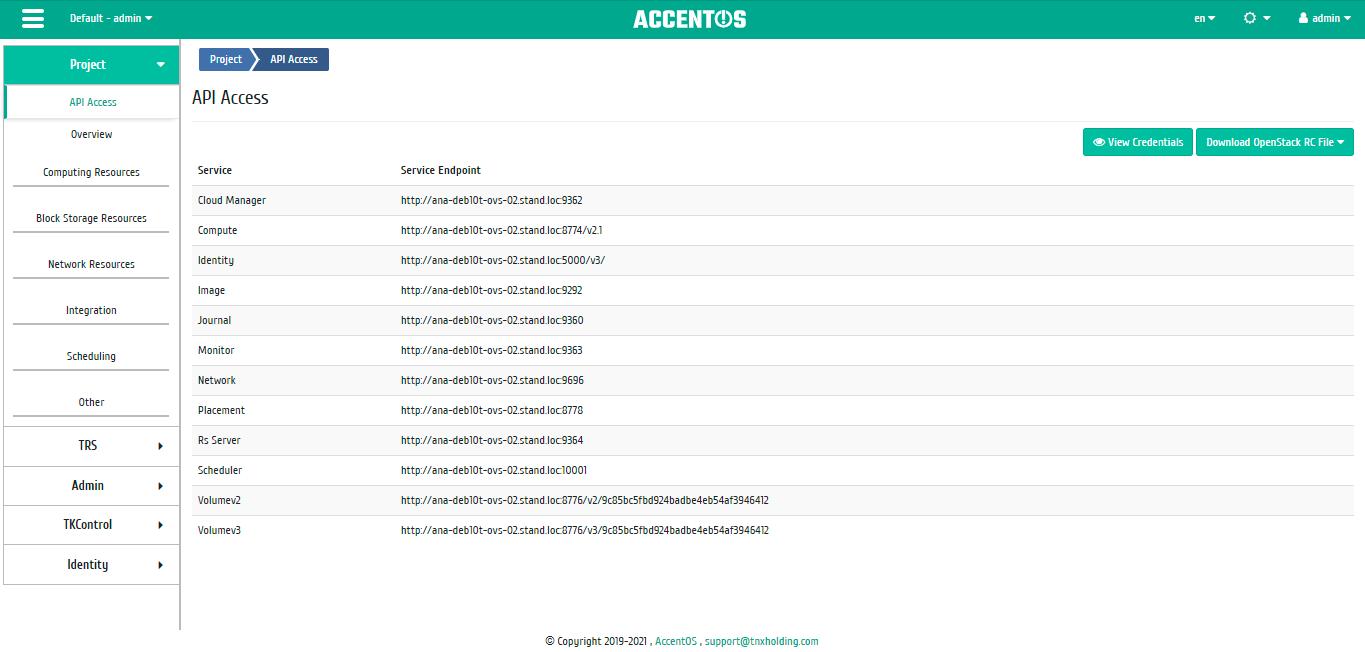The image size is (1365, 652).
Task: Open the settings gear icon menu
Action: (x=1257, y=18)
